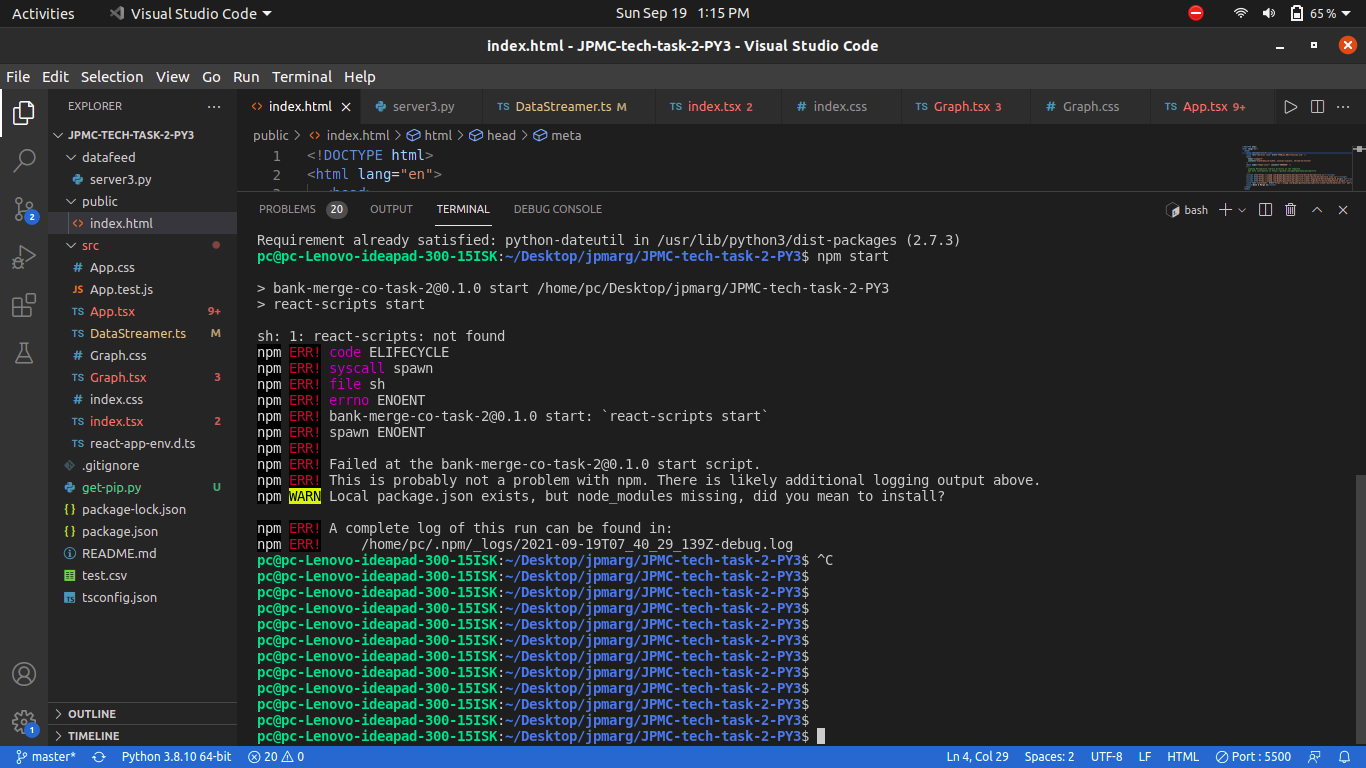Switch to the DEBUG CONSOLE tab
Screen dimensions: 1366x768
click(x=557, y=209)
